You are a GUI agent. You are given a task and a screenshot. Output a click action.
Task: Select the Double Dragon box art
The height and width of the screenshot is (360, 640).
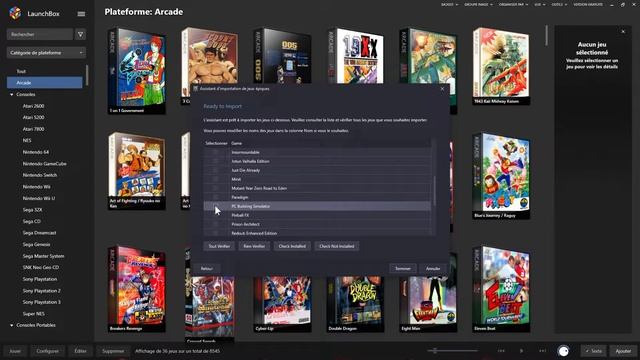(x=356, y=304)
